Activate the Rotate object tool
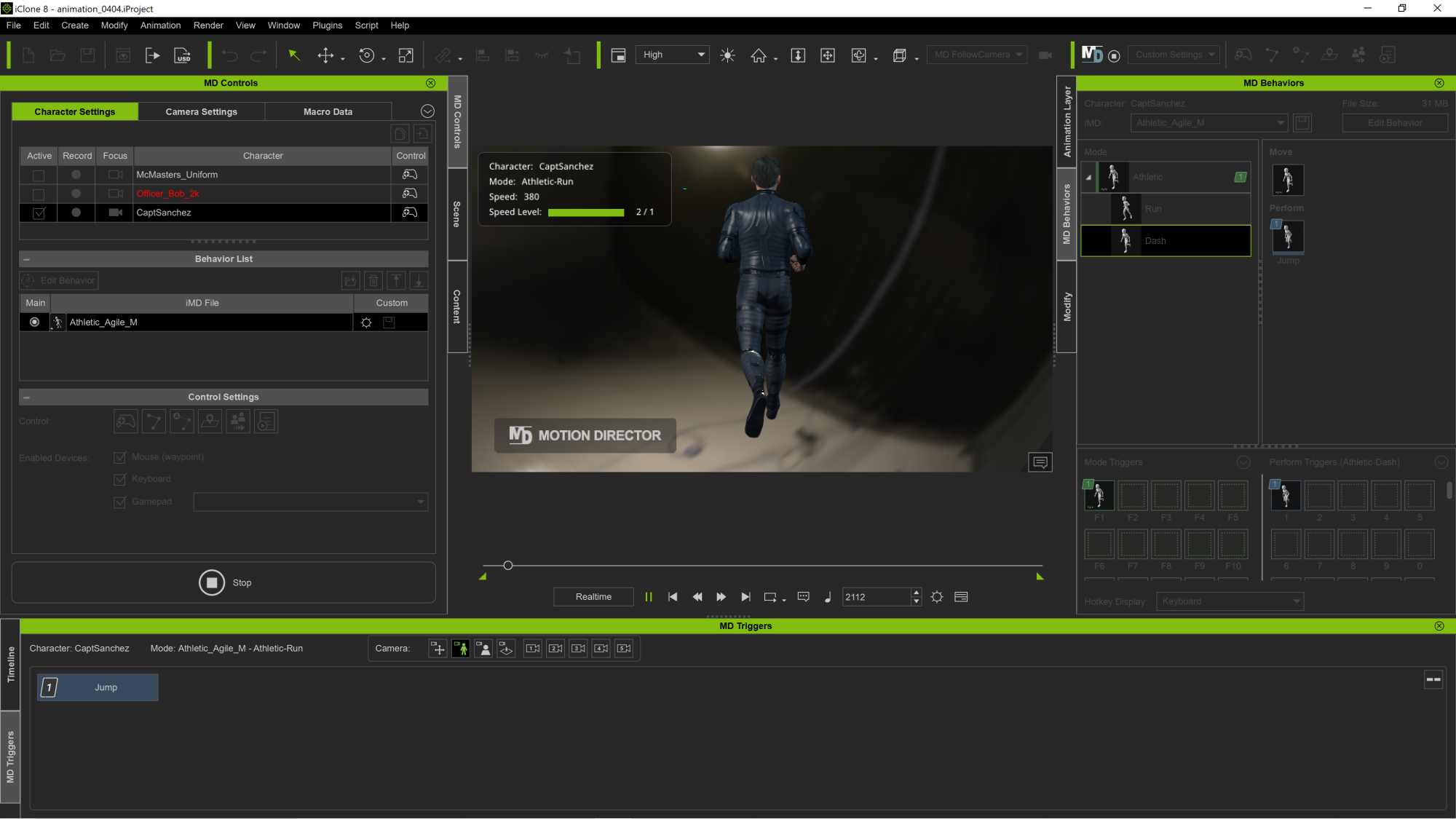This screenshot has width=1456, height=819. pyautogui.click(x=367, y=55)
